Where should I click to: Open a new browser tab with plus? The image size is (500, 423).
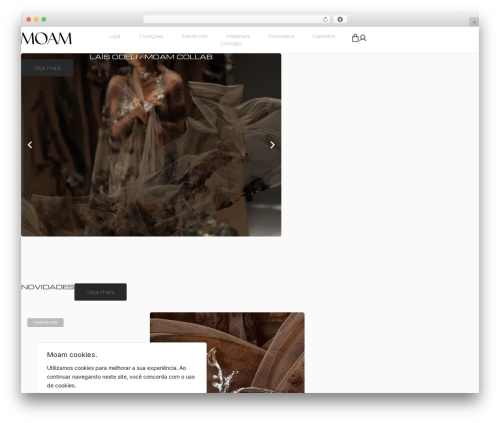coord(474,22)
